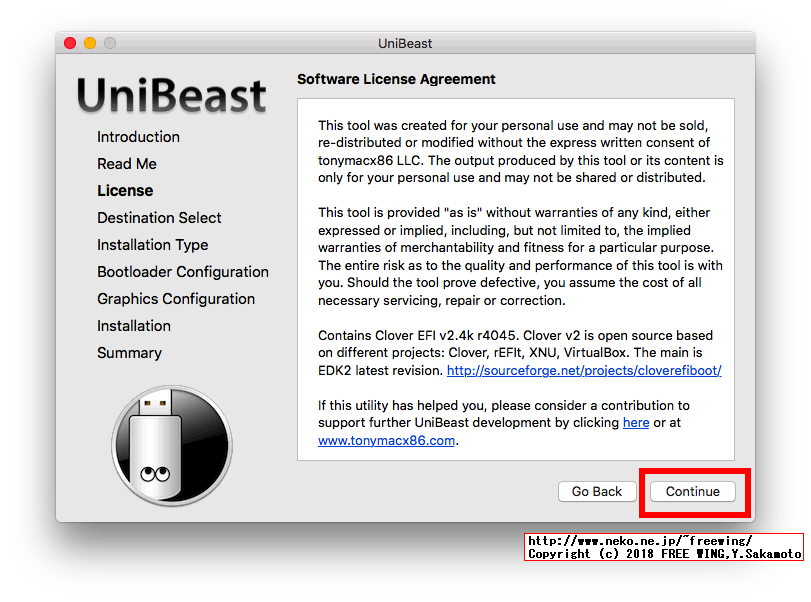The height and width of the screenshot is (602, 811).
Task: Select the Installation step
Action: (134, 325)
